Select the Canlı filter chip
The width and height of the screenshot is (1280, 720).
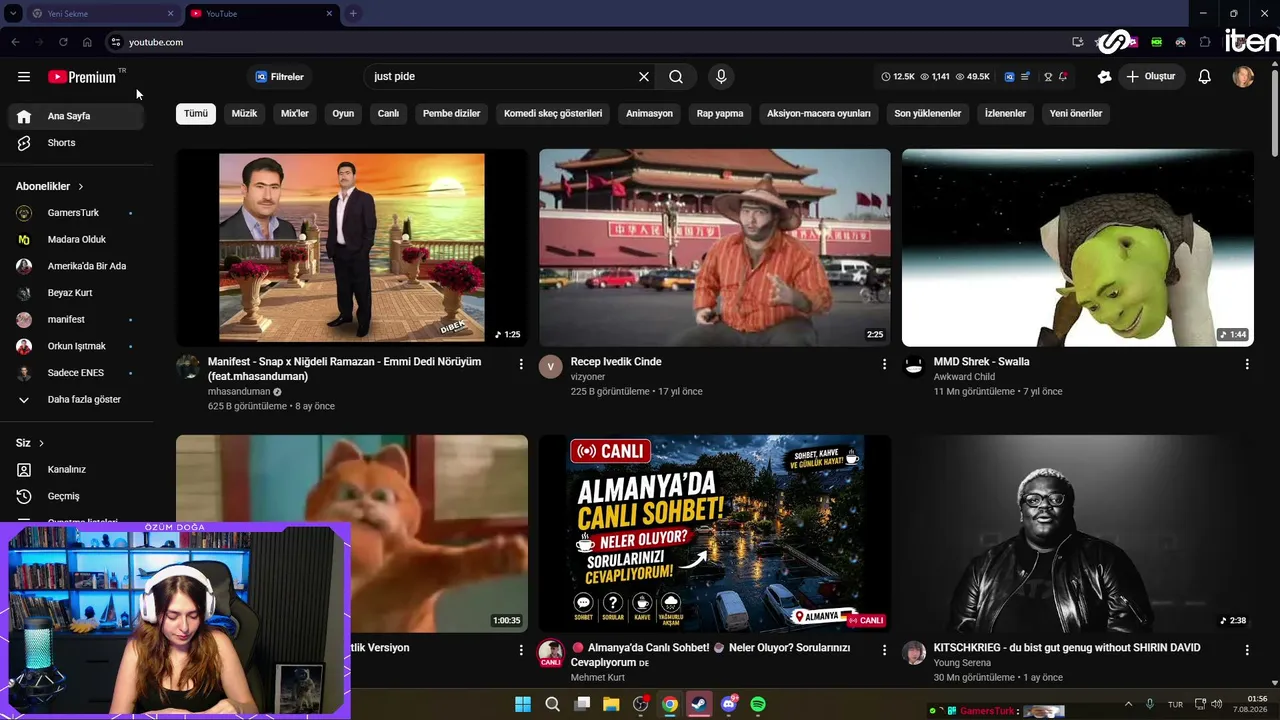pos(388,114)
